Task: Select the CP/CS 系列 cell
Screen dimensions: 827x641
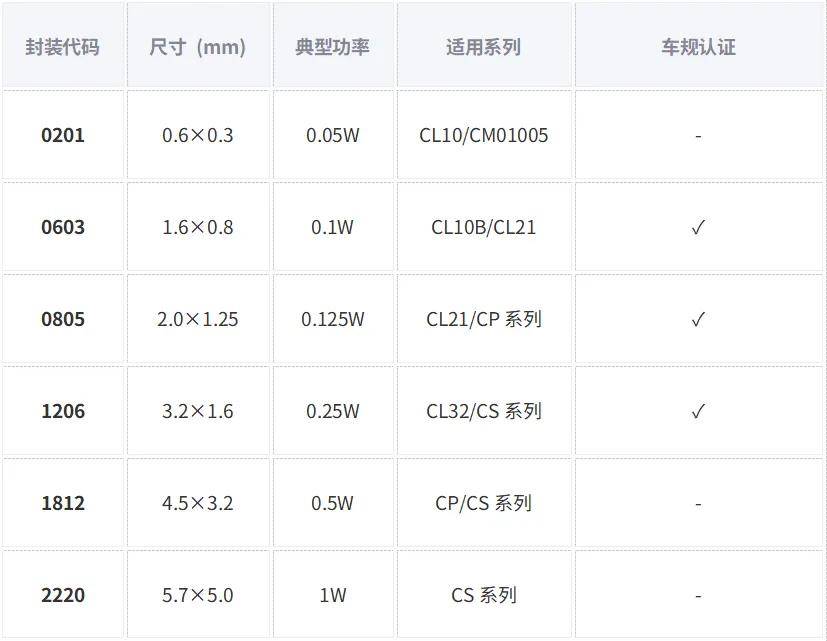Action: click(x=484, y=503)
